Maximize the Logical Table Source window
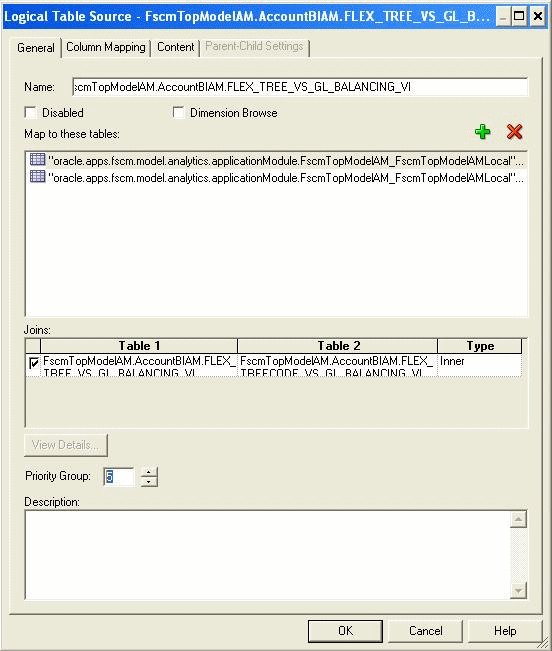This screenshot has height=651, width=552. (x=519, y=17)
